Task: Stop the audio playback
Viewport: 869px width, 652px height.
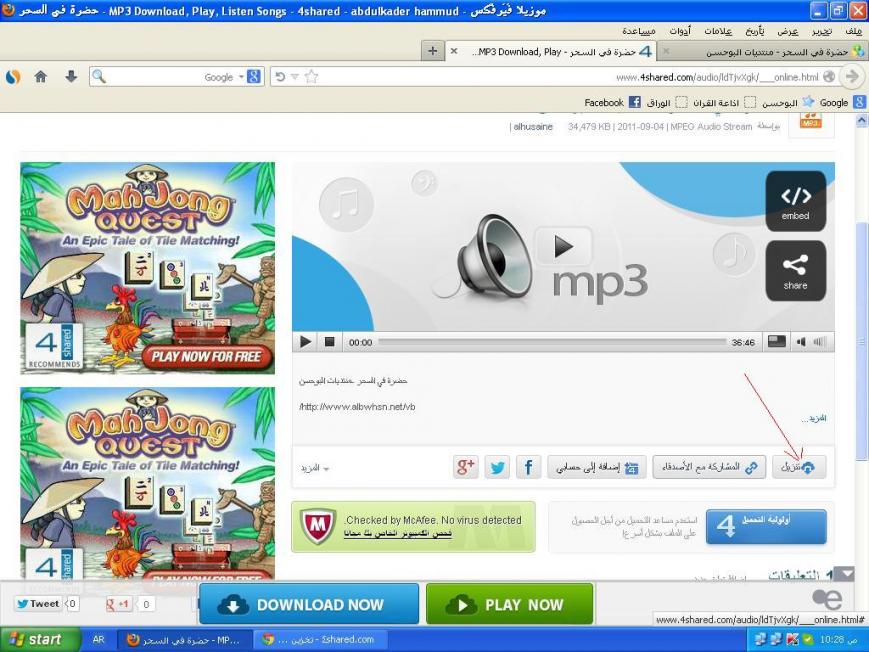Action: coord(330,342)
